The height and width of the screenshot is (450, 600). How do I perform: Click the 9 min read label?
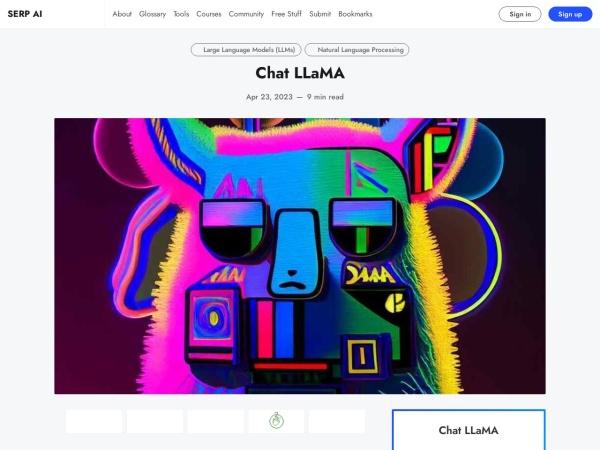(x=325, y=97)
